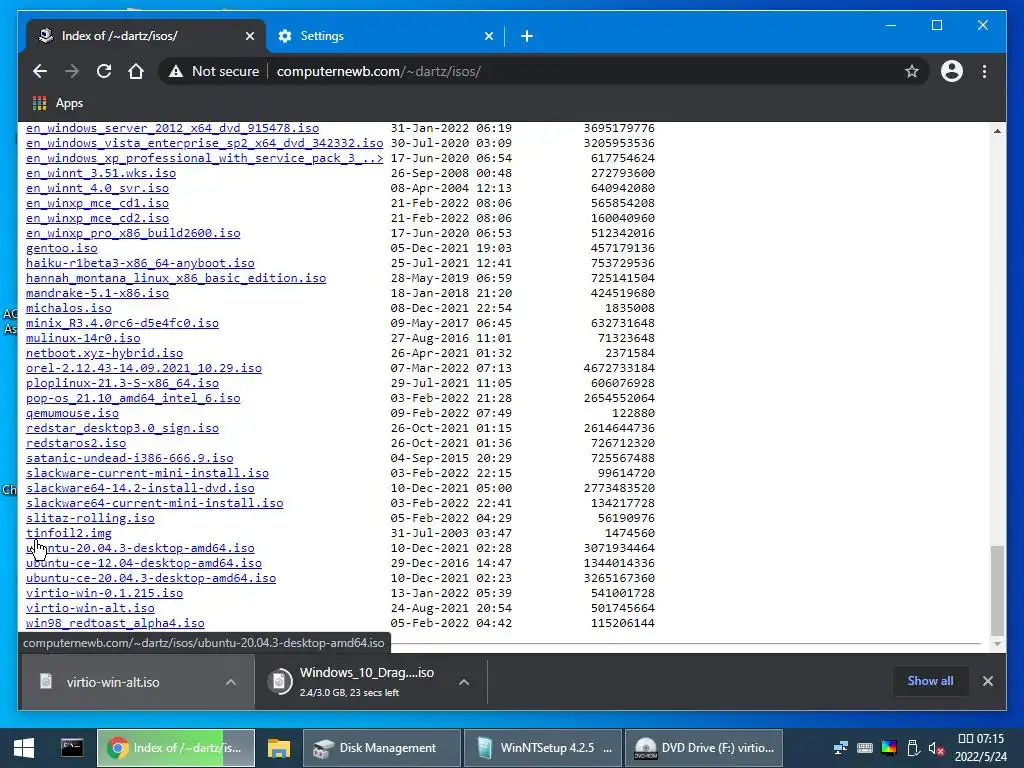Download netboot.xyz-hybrid.iso
The width and height of the screenshot is (1024, 768).
pos(104,353)
